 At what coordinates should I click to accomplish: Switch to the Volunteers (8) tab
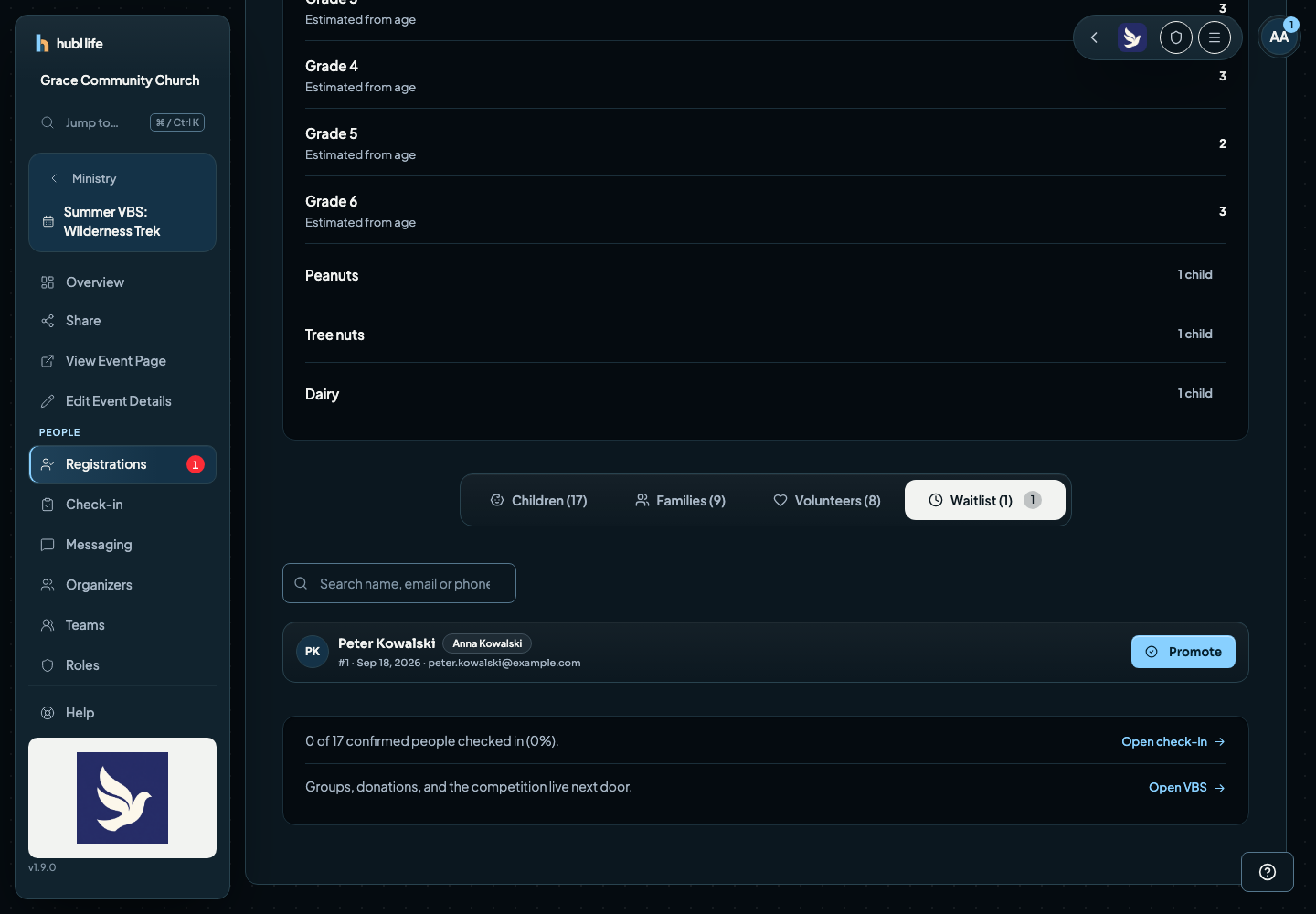tap(827, 501)
